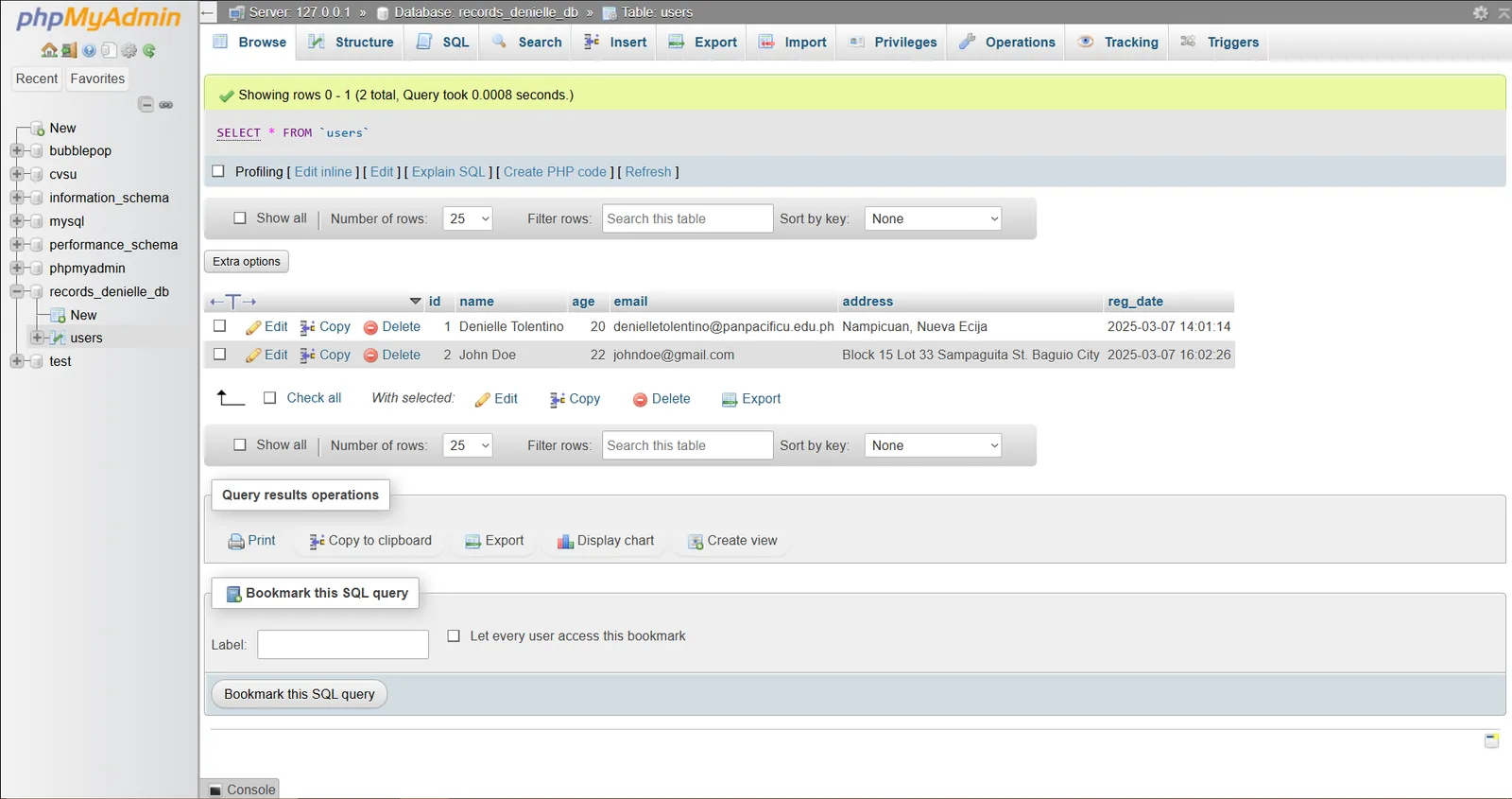
Task: Open upper Sort by key dropdown
Action: pyautogui.click(x=933, y=218)
